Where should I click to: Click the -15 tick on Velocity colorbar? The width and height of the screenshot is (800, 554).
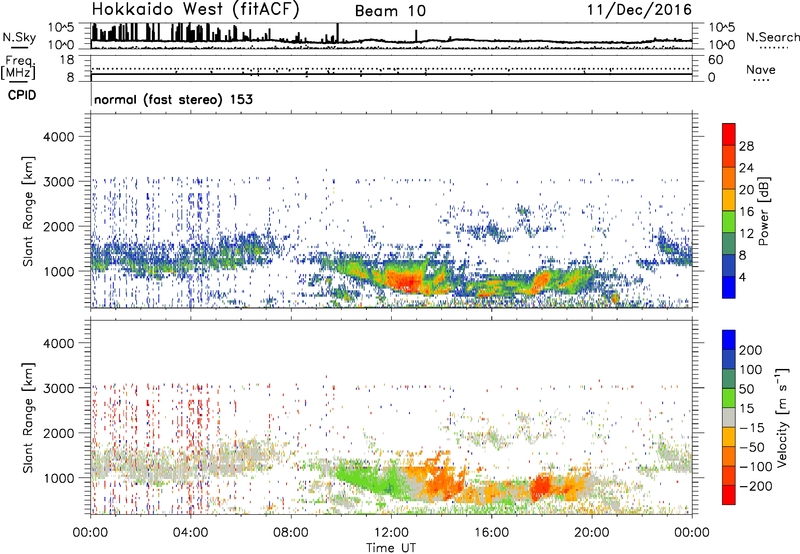(751, 427)
